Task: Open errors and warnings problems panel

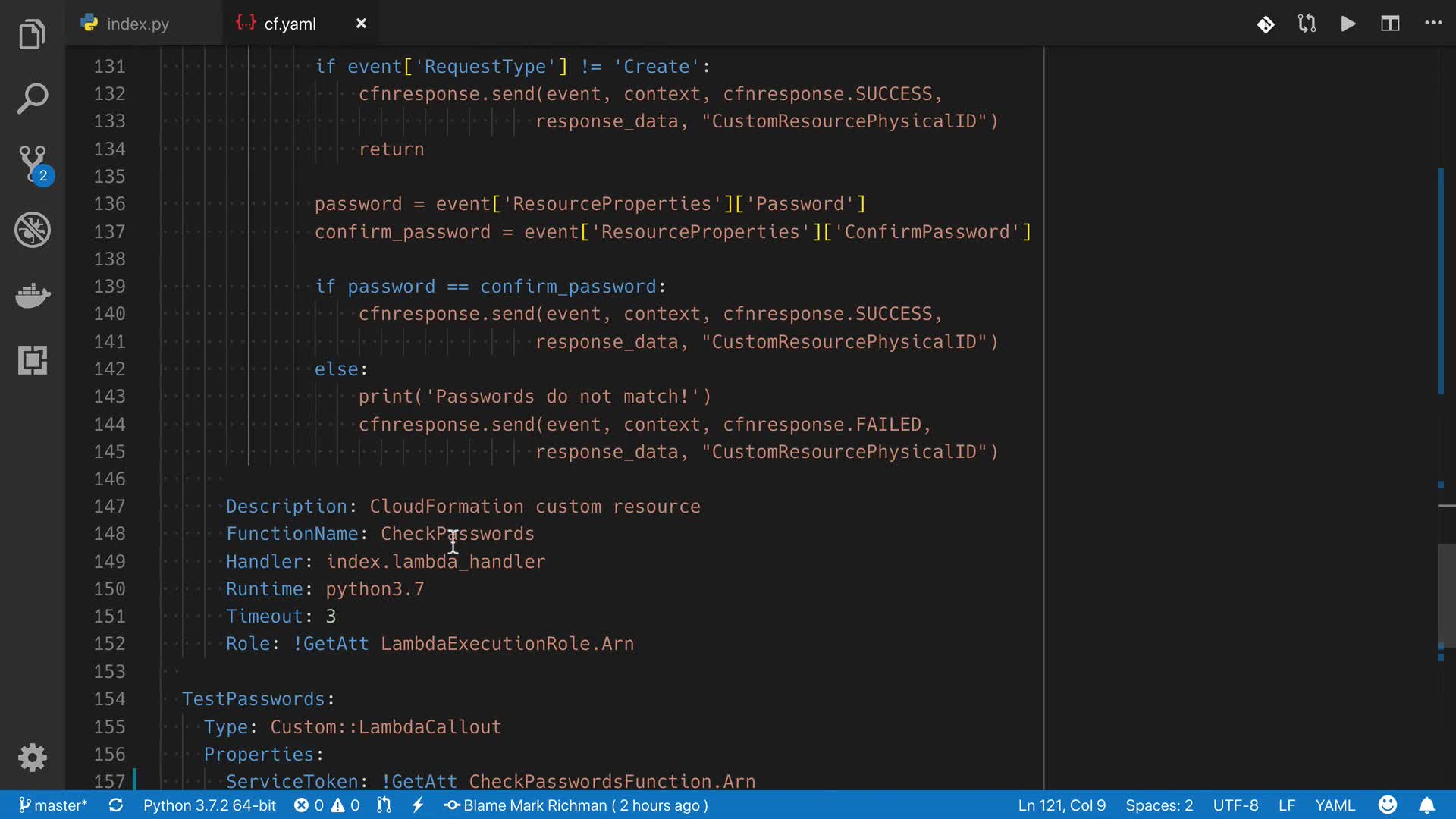Action: click(x=327, y=805)
